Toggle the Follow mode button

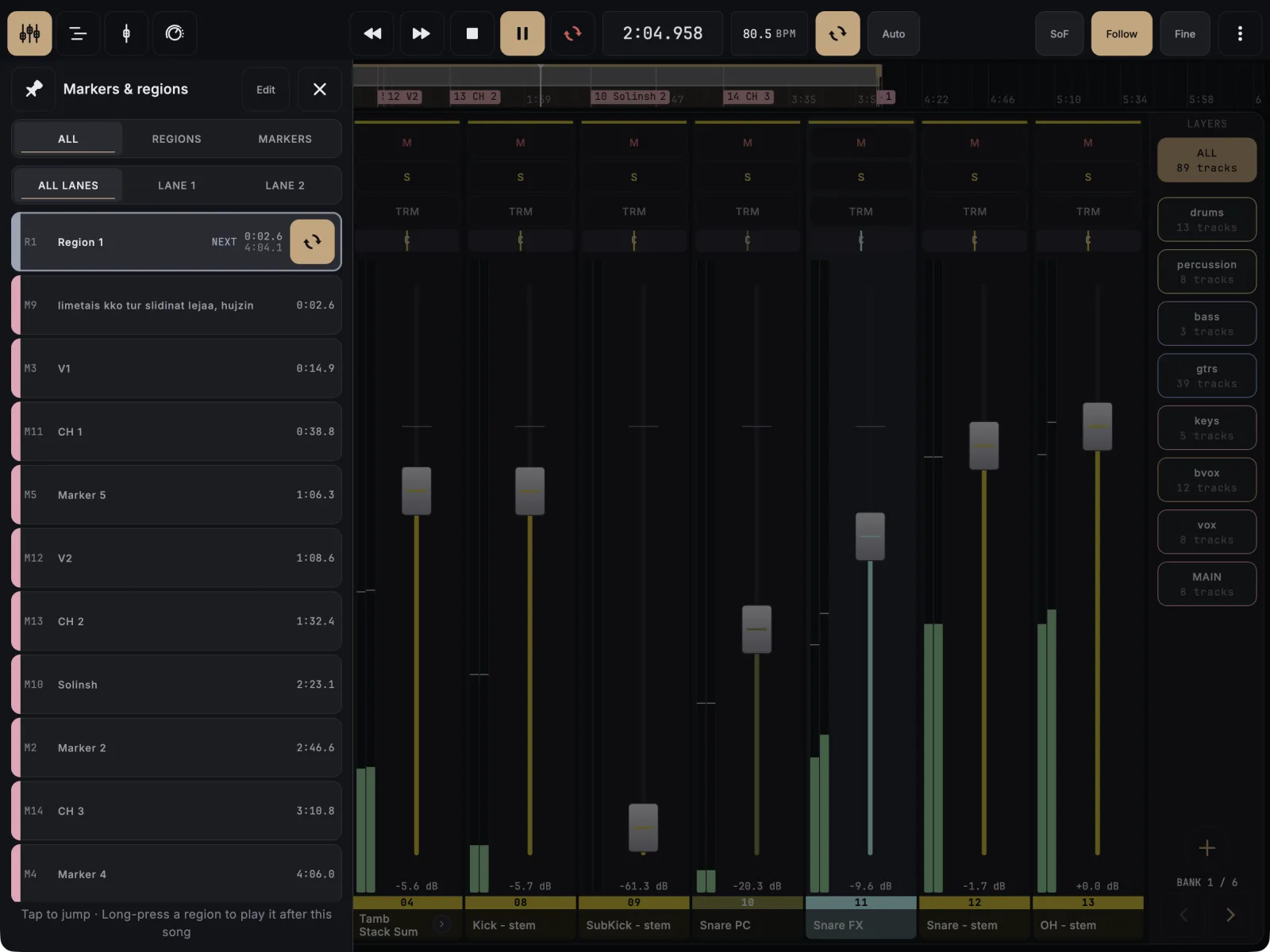click(x=1122, y=33)
